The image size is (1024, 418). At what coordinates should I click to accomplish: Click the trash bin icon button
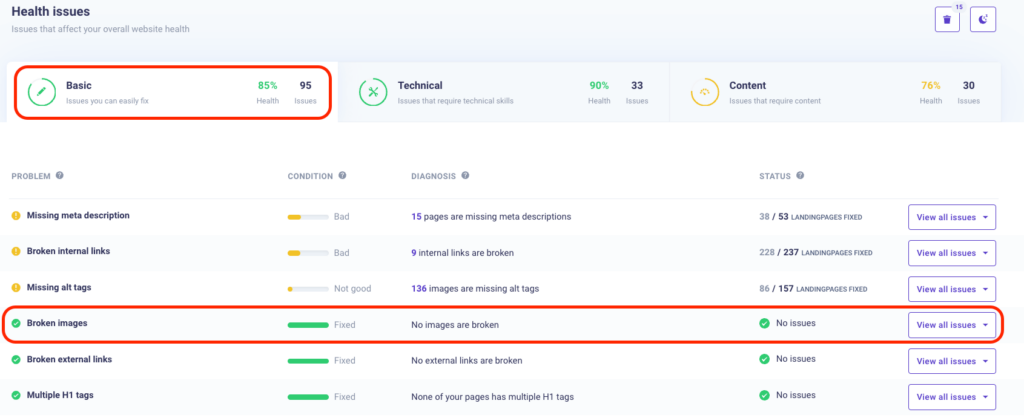(947, 19)
